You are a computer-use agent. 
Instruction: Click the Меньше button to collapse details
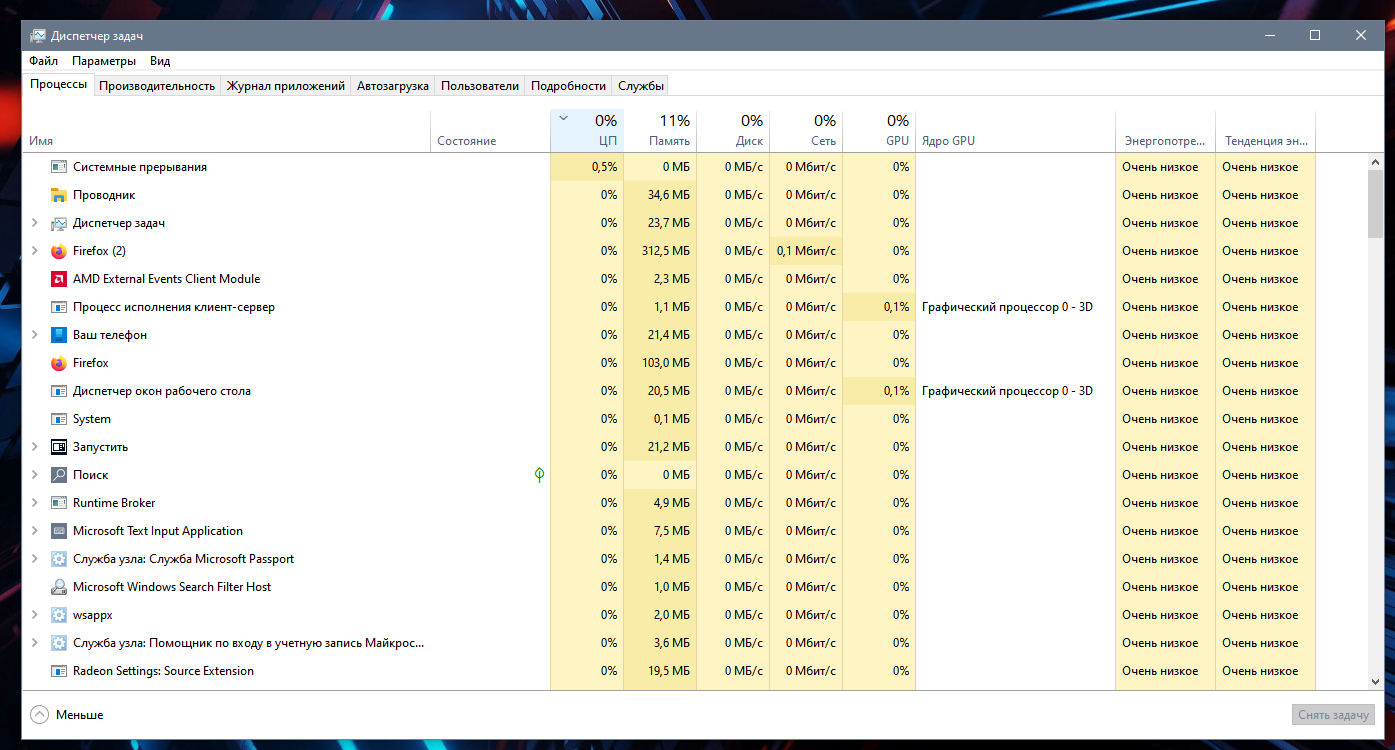[67, 715]
